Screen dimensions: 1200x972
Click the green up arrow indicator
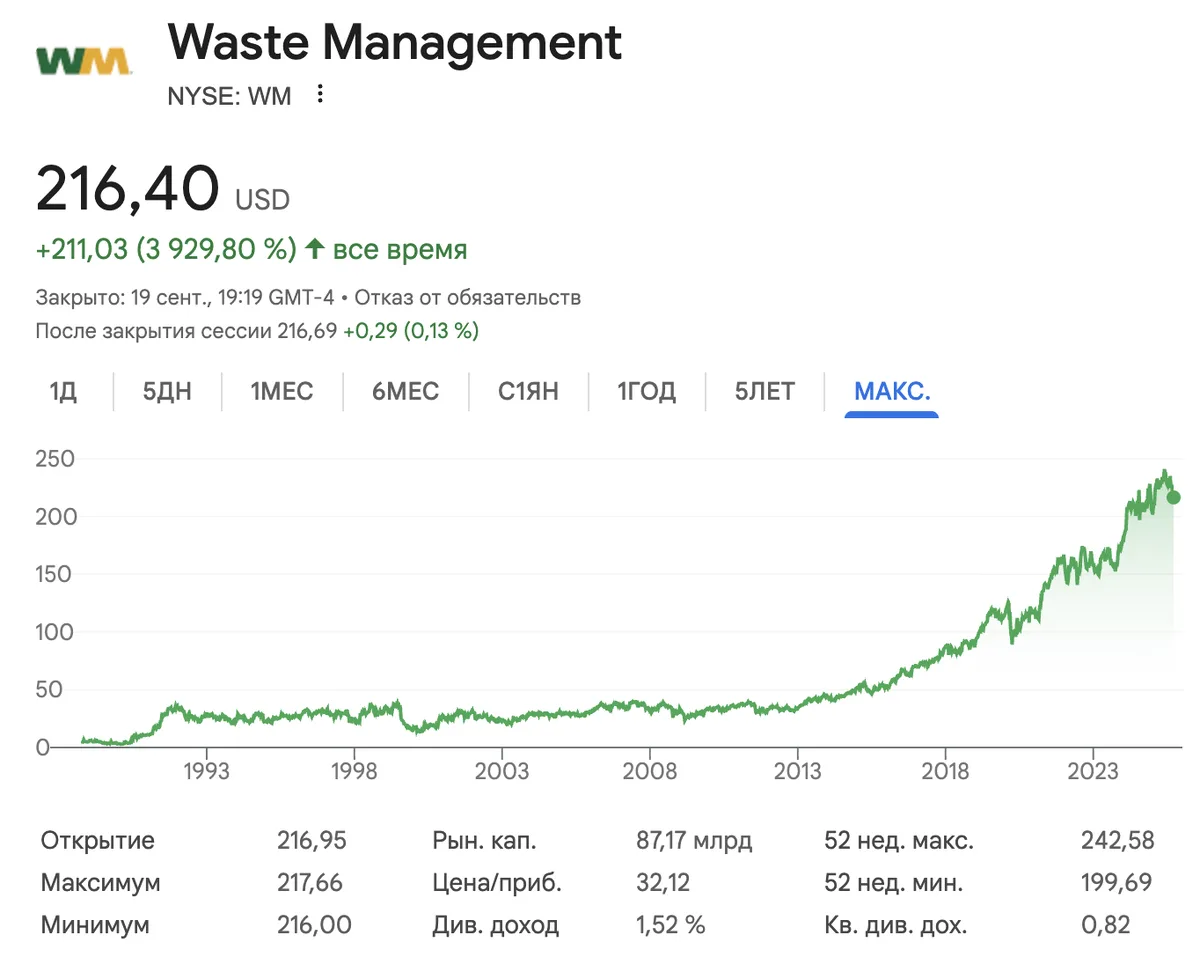[x=314, y=249]
